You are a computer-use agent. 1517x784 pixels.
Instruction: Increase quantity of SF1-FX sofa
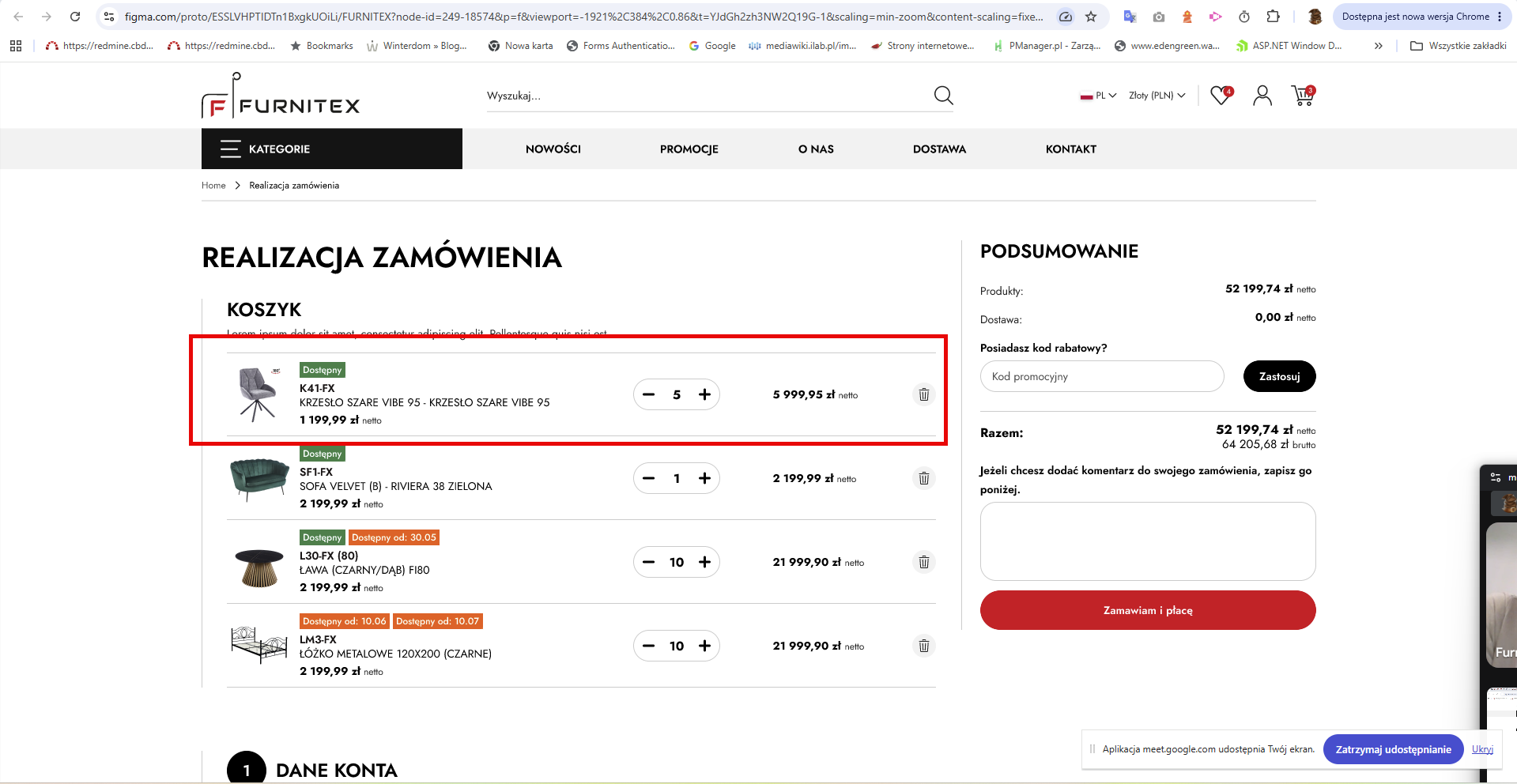704,478
